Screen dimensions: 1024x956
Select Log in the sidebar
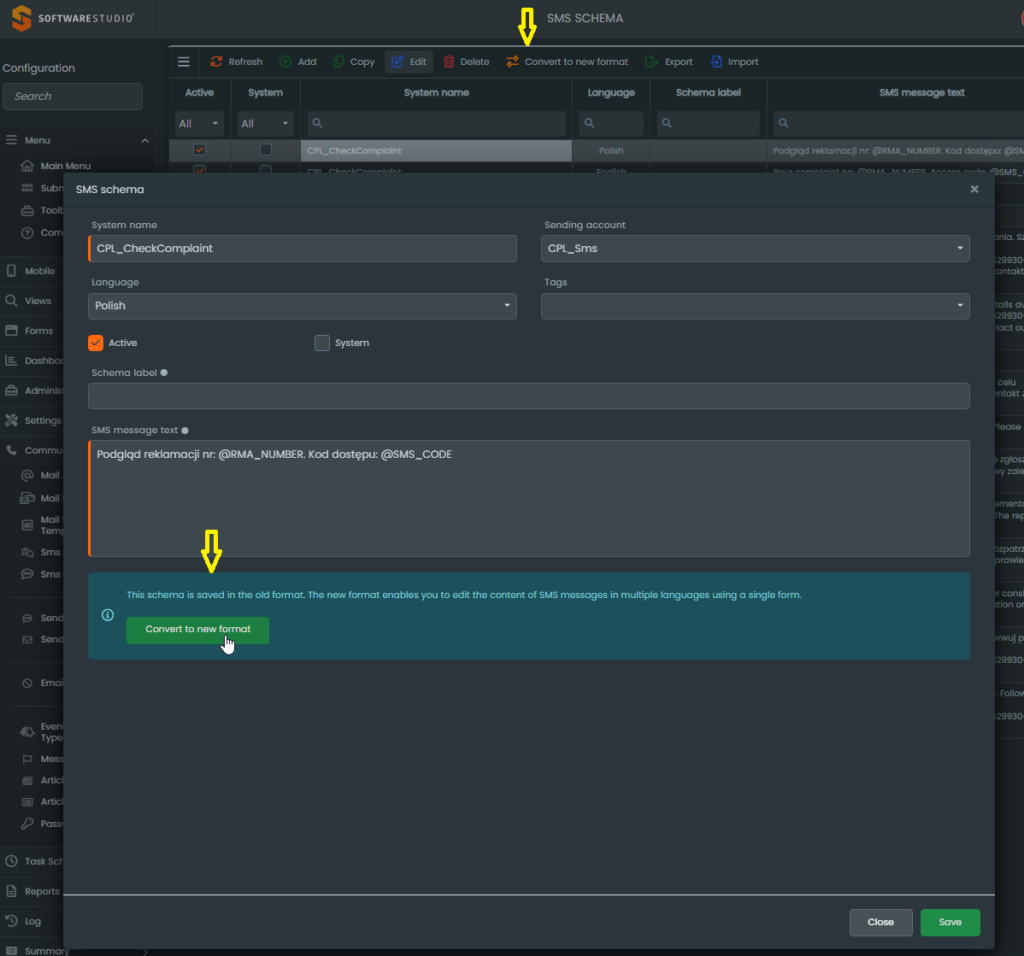coord(33,921)
